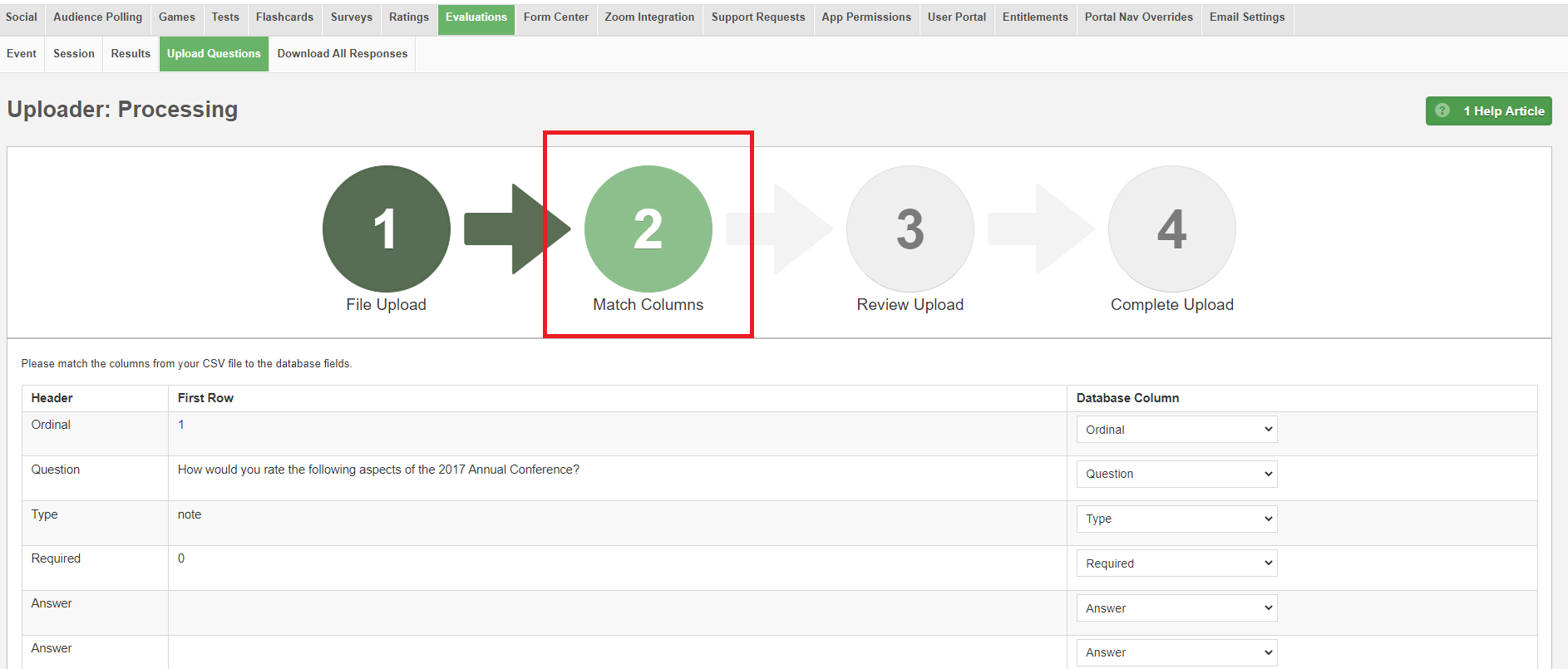This screenshot has width=1568, height=669.
Task: Click the first row question text cell
Action: (x=378, y=470)
